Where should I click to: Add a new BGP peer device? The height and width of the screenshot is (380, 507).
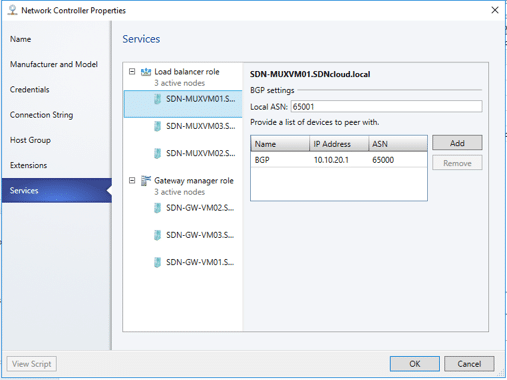[x=457, y=143]
